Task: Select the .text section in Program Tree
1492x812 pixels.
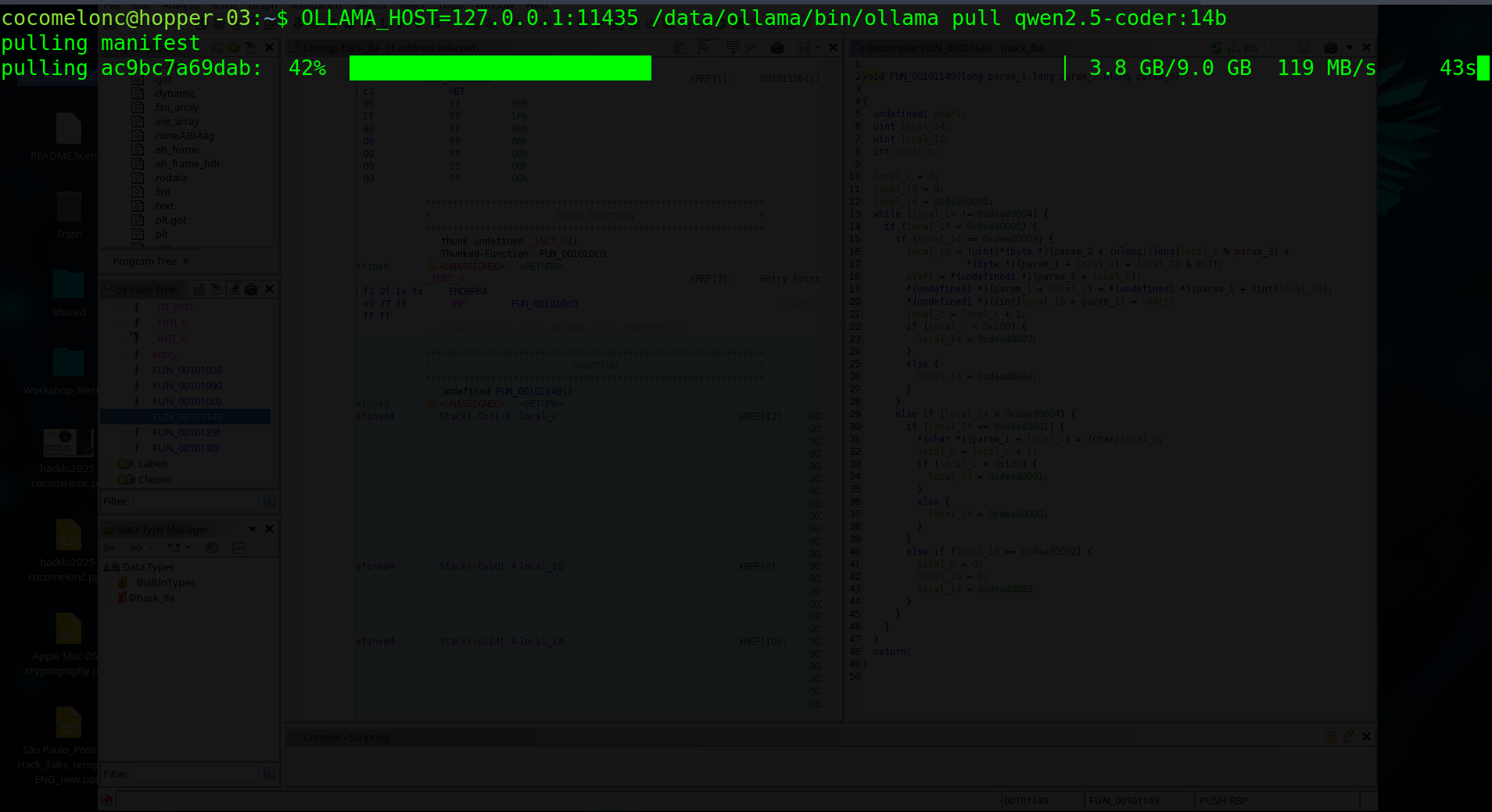Action: [x=163, y=206]
